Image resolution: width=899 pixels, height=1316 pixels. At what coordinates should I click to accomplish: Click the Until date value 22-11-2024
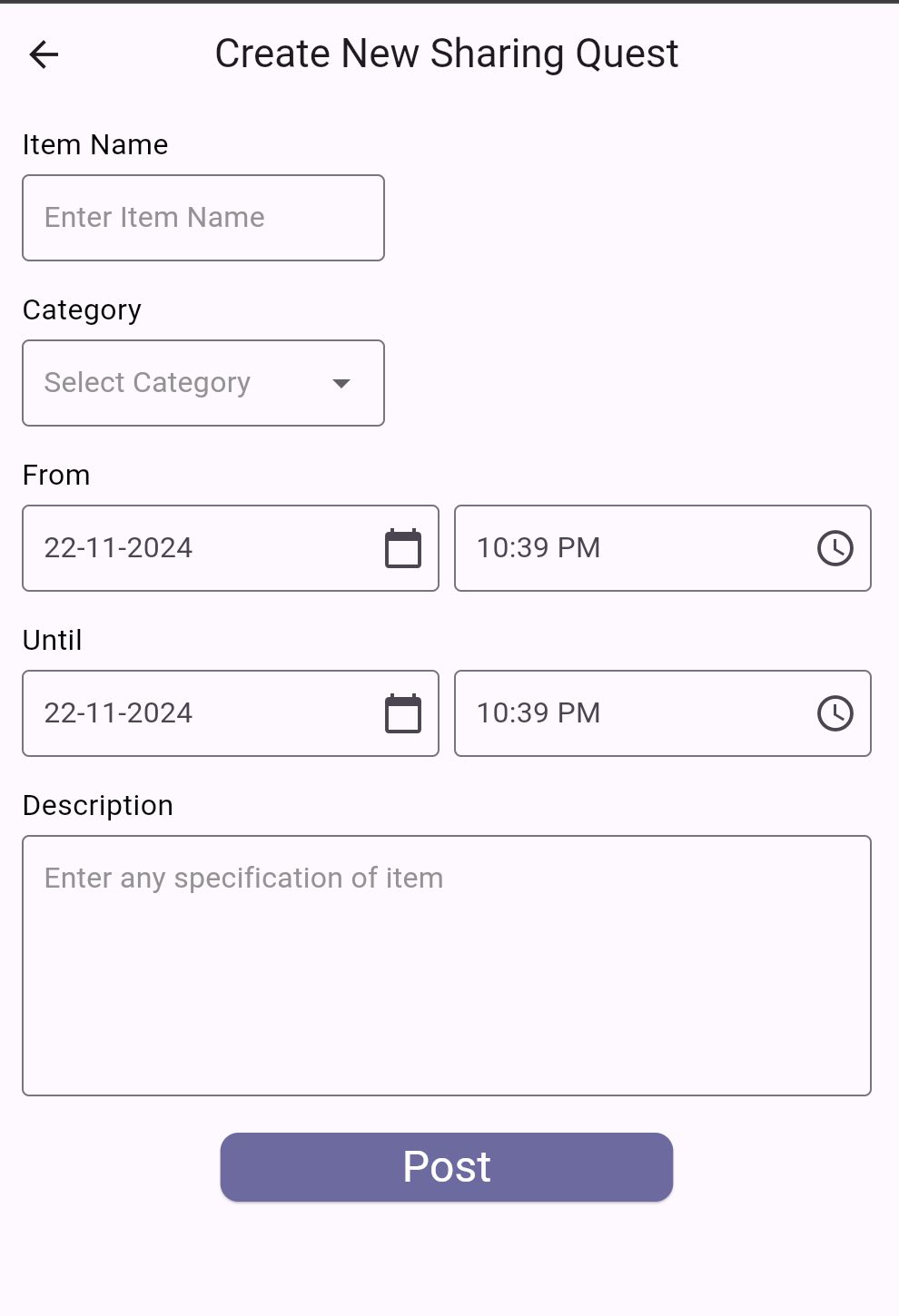click(119, 713)
